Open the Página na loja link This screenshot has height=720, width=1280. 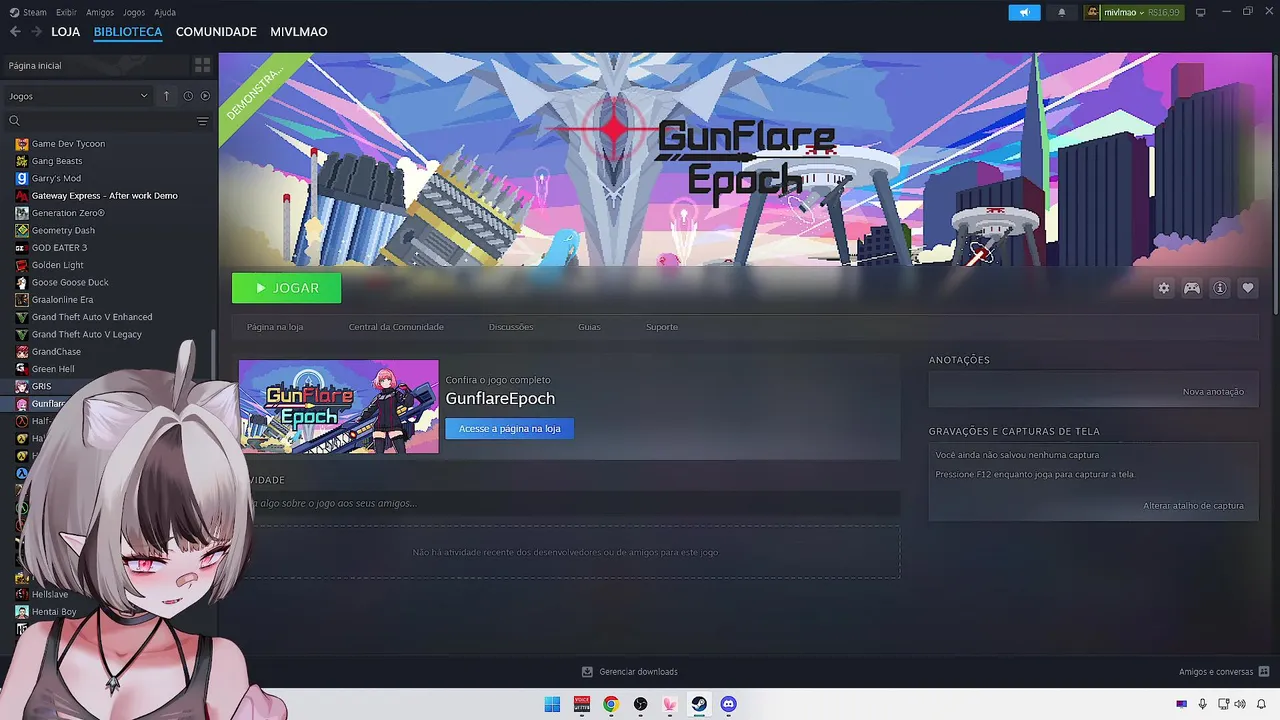[275, 327]
